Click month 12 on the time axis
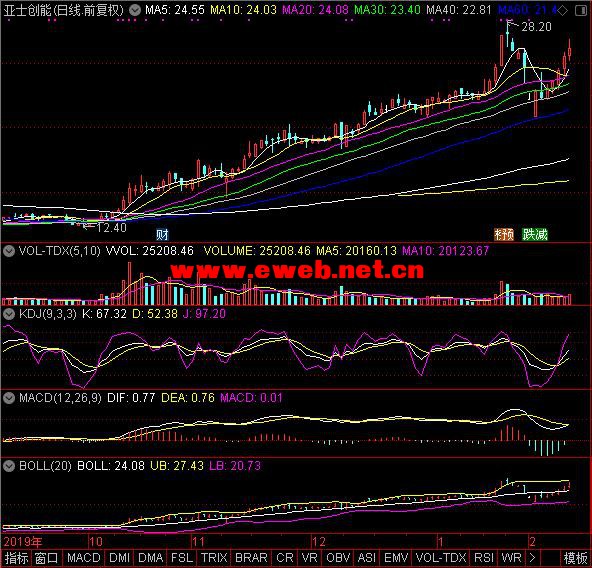Screen dimensions: 592x568 (319, 542)
